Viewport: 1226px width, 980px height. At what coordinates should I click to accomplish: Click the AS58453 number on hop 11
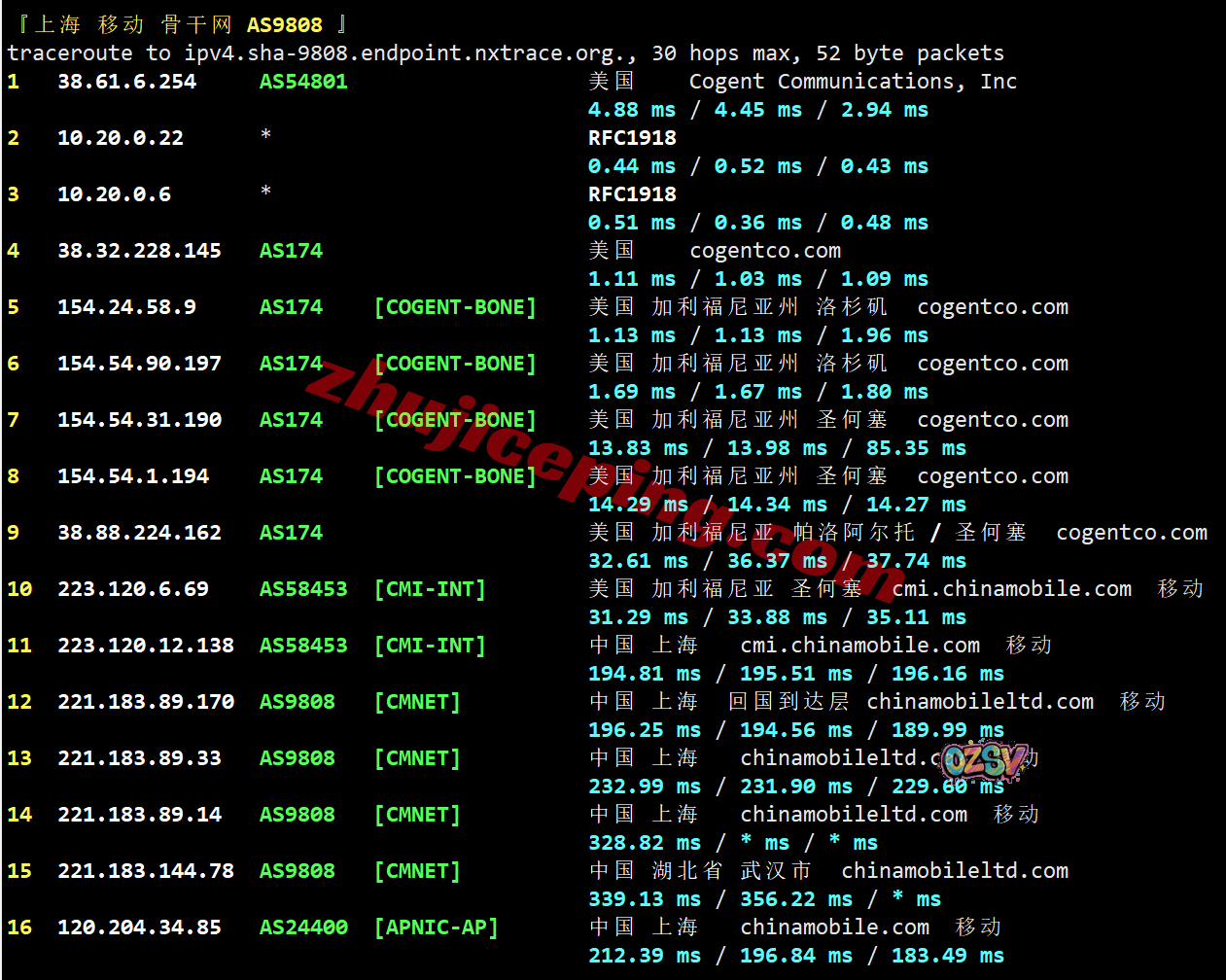coord(303,646)
